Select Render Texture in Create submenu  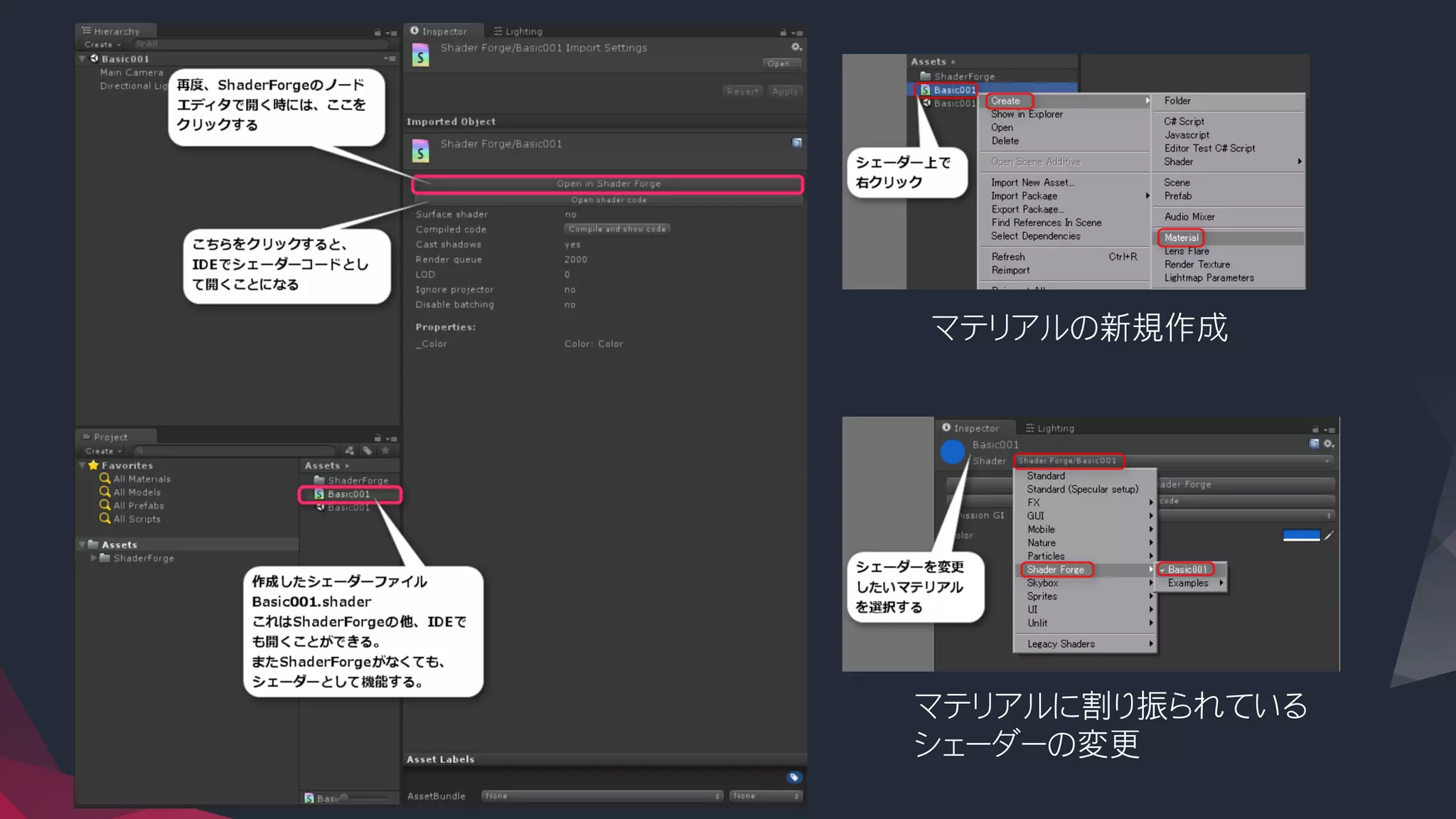pyautogui.click(x=1197, y=264)
